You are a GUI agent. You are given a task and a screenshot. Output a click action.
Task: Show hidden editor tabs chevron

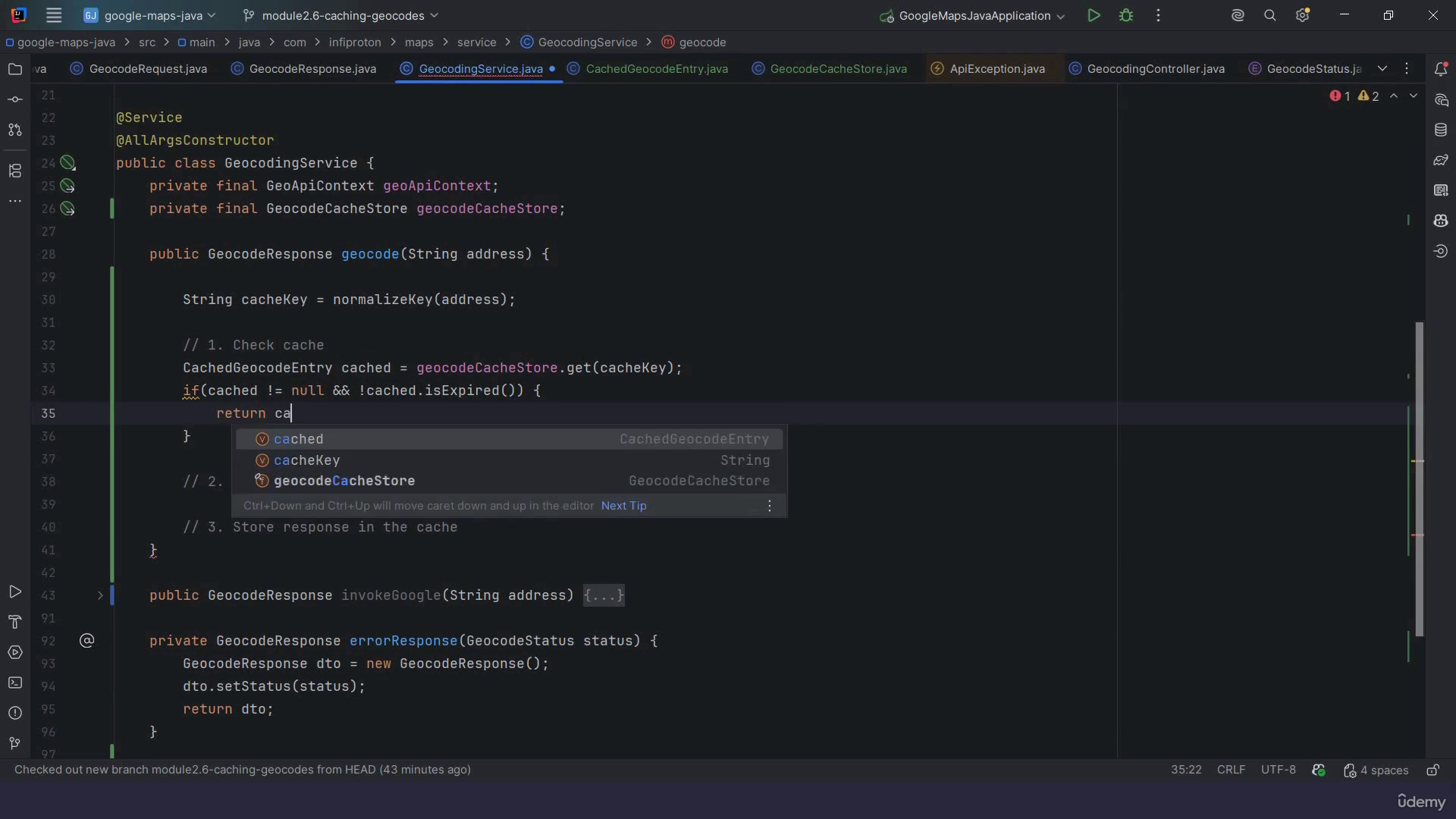1382,68
